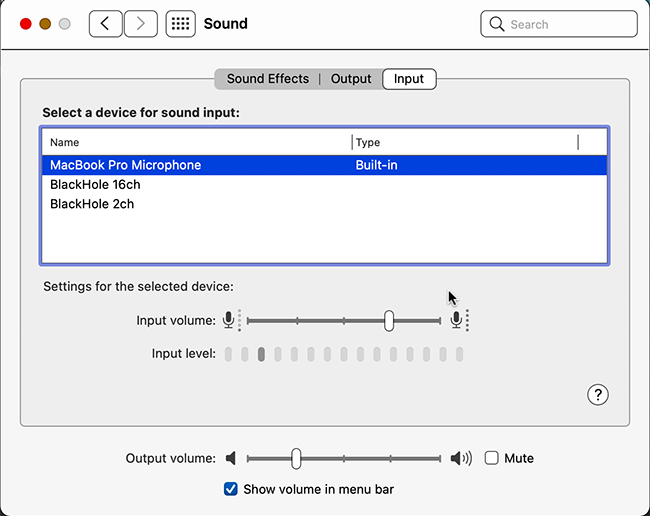
Task: Open the Show All preferences grid
Action: (181, 24)
